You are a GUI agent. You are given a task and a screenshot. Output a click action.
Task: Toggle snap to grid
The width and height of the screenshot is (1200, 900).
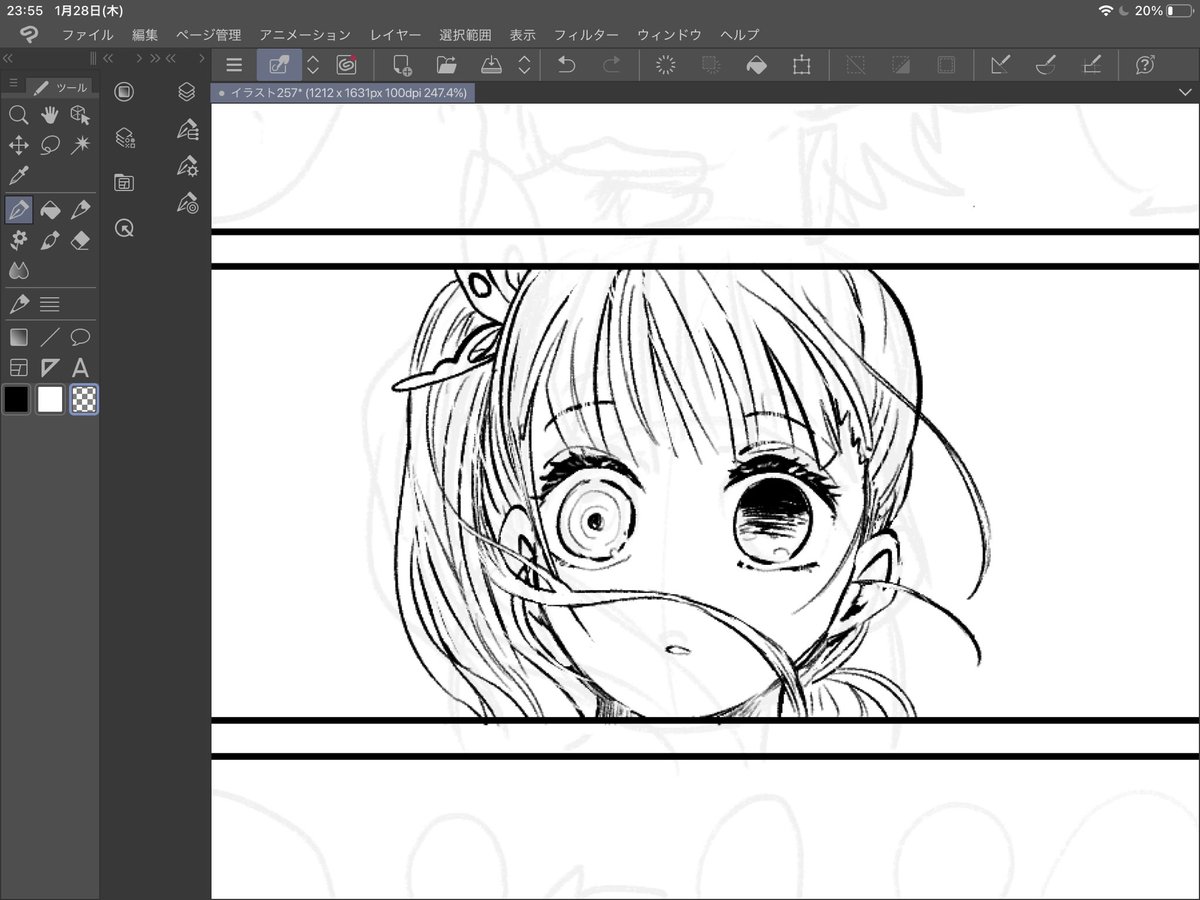click(1092, 65)
